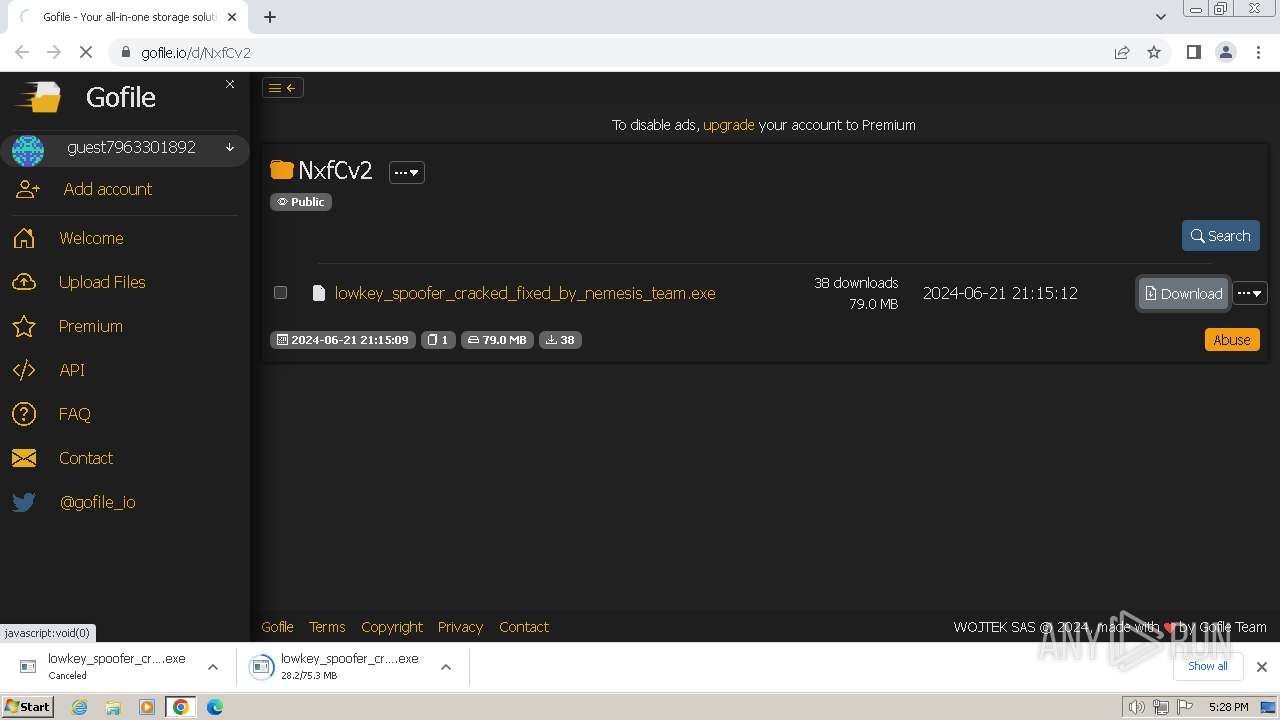
Task: Select checkbox for lowkey_spoofer exe file
Action: [x=280, y=293]
